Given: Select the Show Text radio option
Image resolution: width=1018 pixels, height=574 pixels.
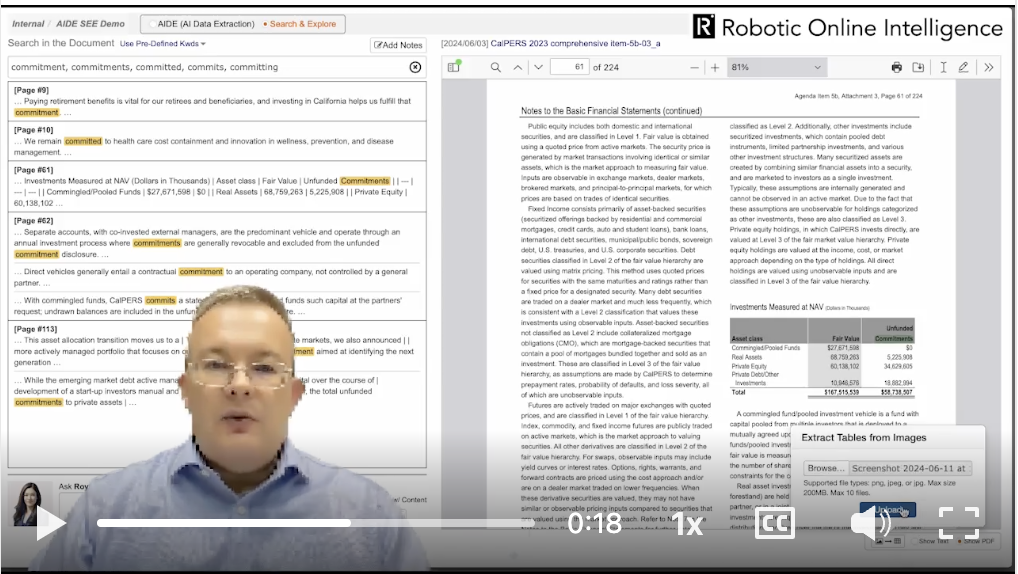Looking at the screenshot, I should [930, 541].
